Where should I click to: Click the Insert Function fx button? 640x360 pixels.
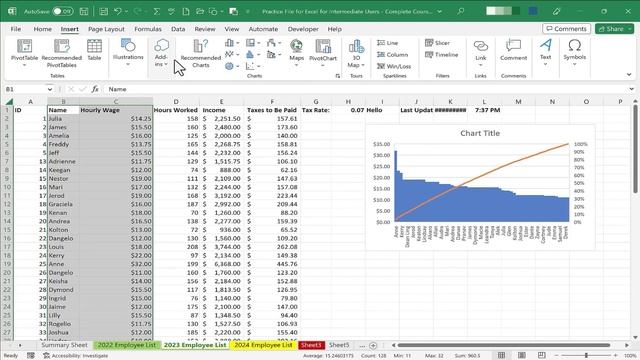pyautogui.click(x=95, y=89)
